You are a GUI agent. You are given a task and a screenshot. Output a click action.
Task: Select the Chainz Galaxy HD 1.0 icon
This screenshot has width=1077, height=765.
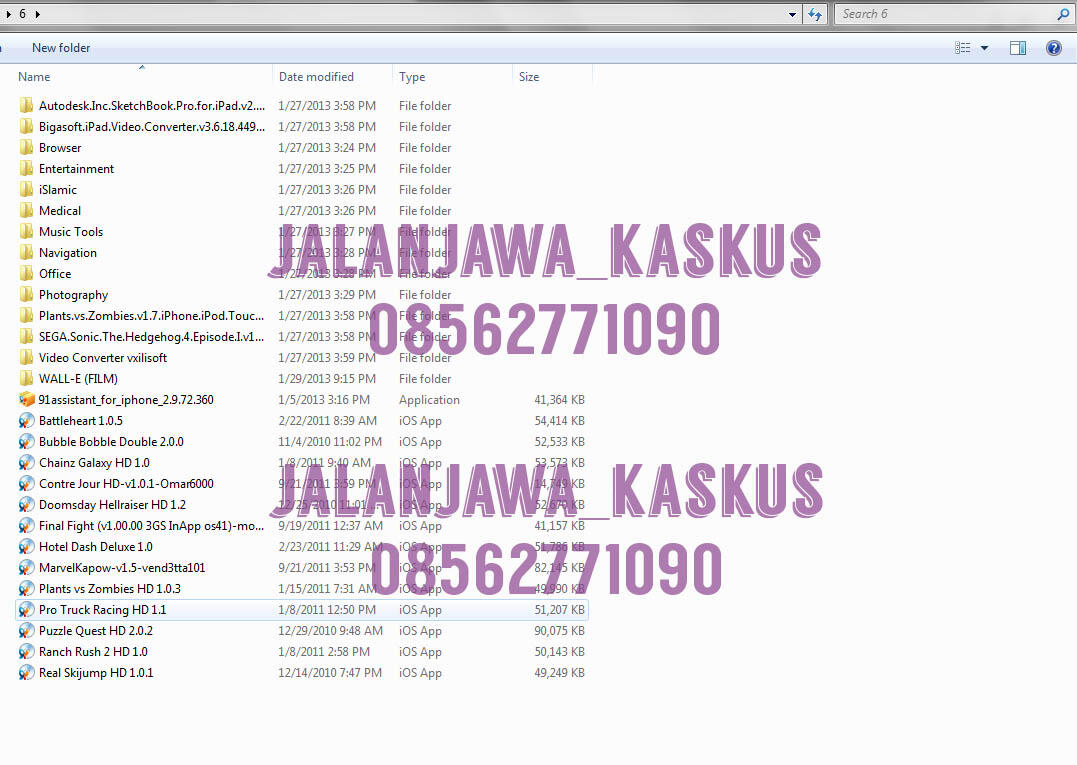coord(26,462)
